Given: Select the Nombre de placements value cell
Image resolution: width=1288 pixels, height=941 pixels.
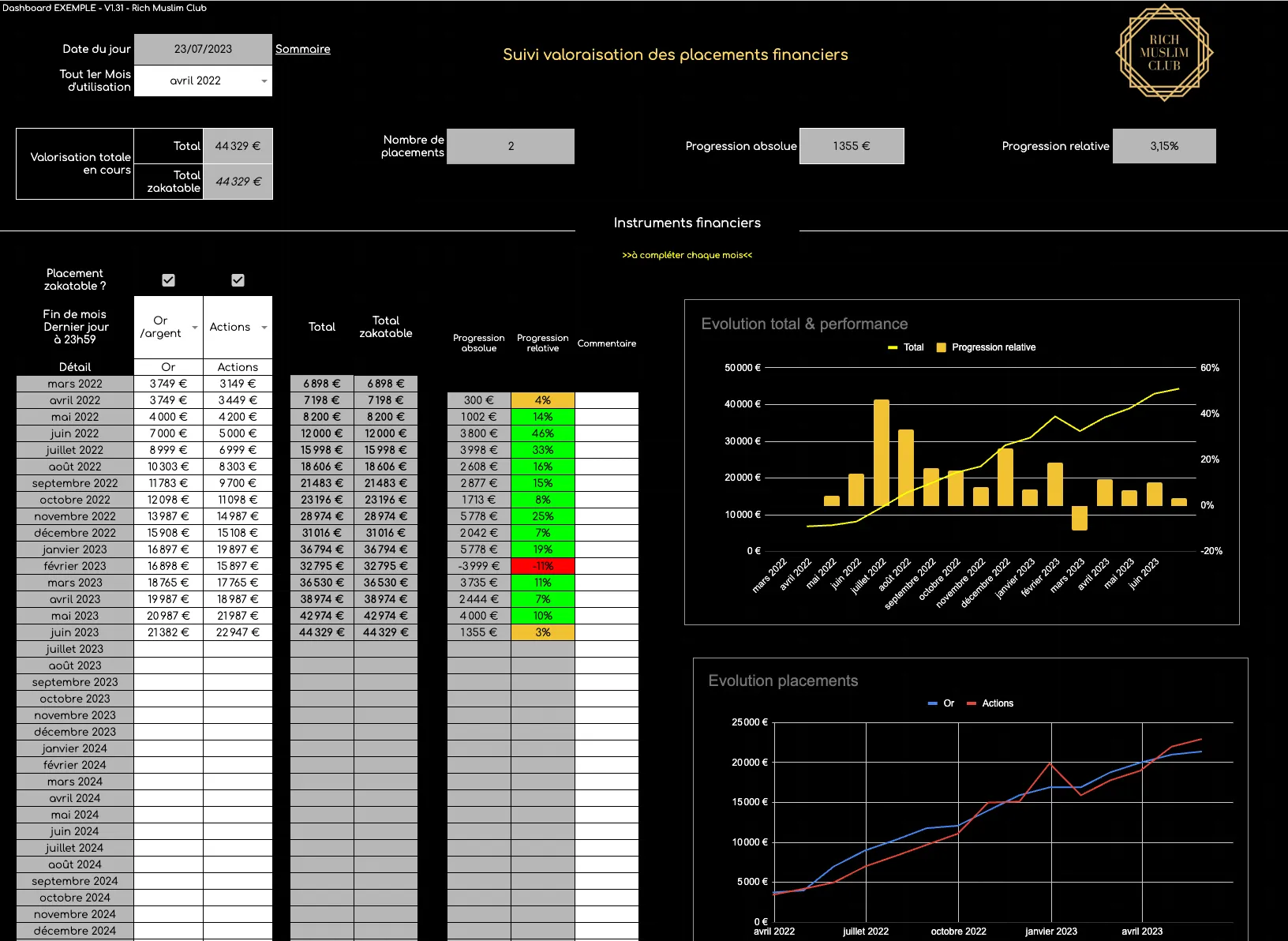Looking at the screenshot, I should pos(511,146).
